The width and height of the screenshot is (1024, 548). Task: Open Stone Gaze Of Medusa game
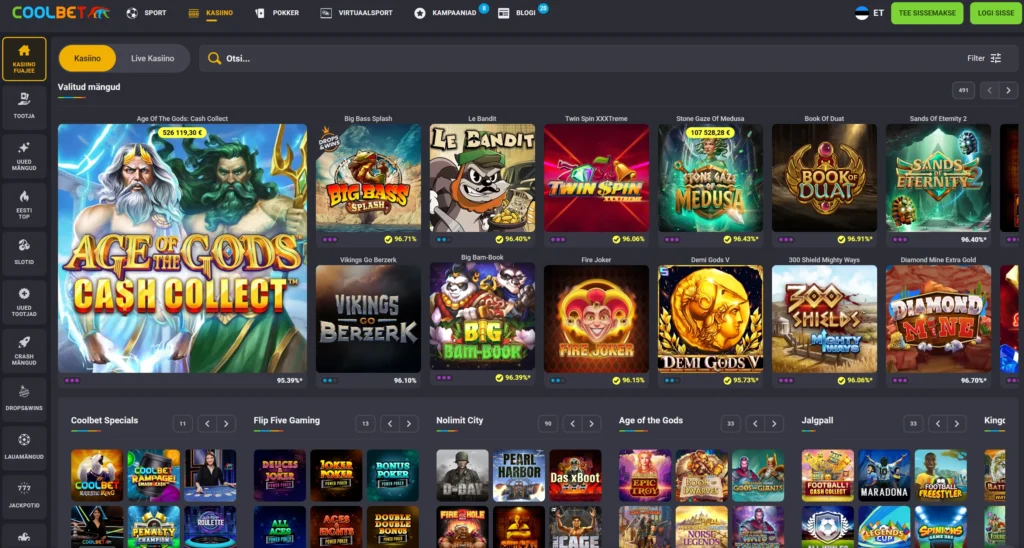click(710, 178)
